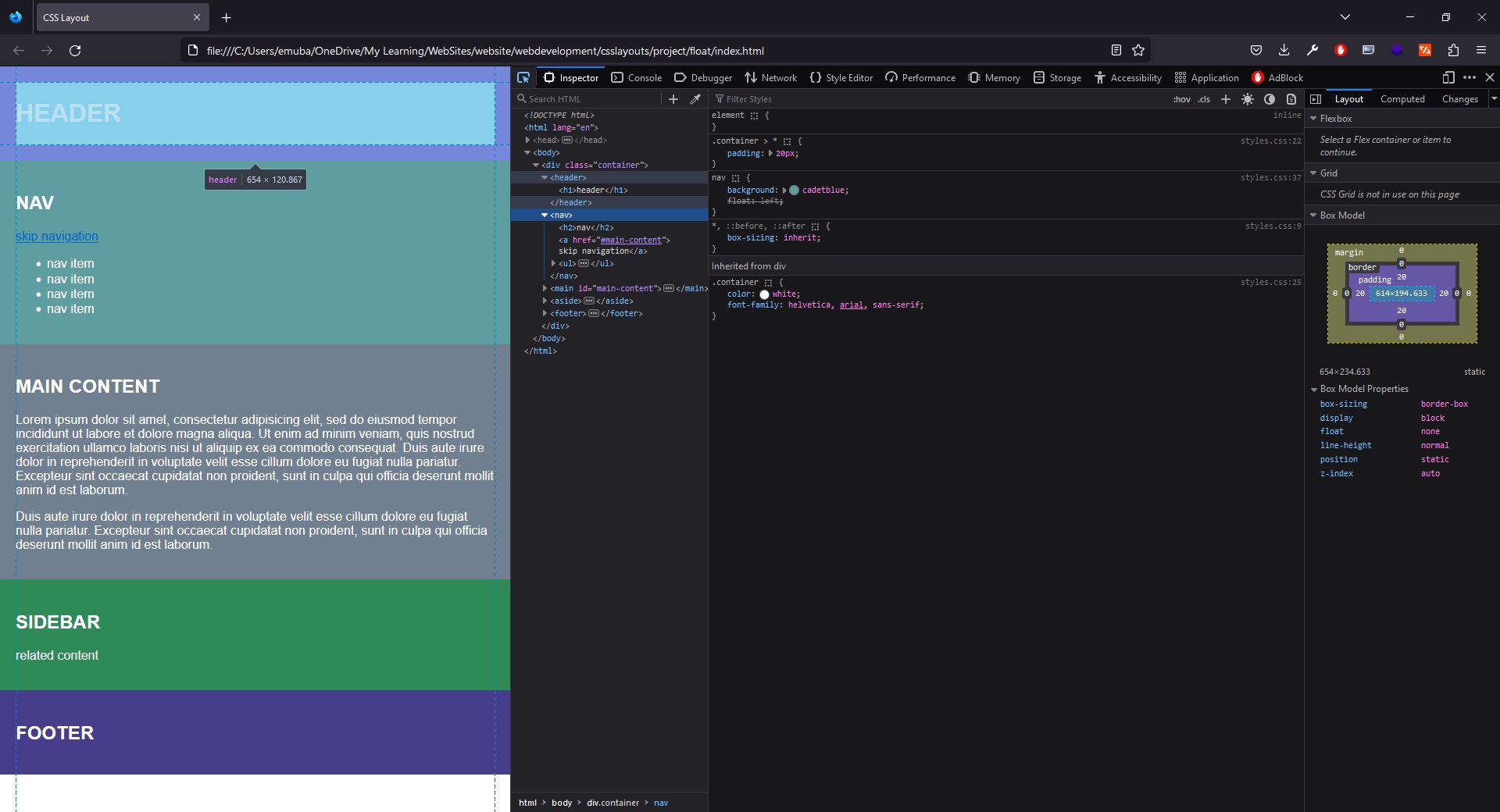This screenshot has height=812, width=1500.
Task: Switch to the Console tab
Action: point(637,77)
